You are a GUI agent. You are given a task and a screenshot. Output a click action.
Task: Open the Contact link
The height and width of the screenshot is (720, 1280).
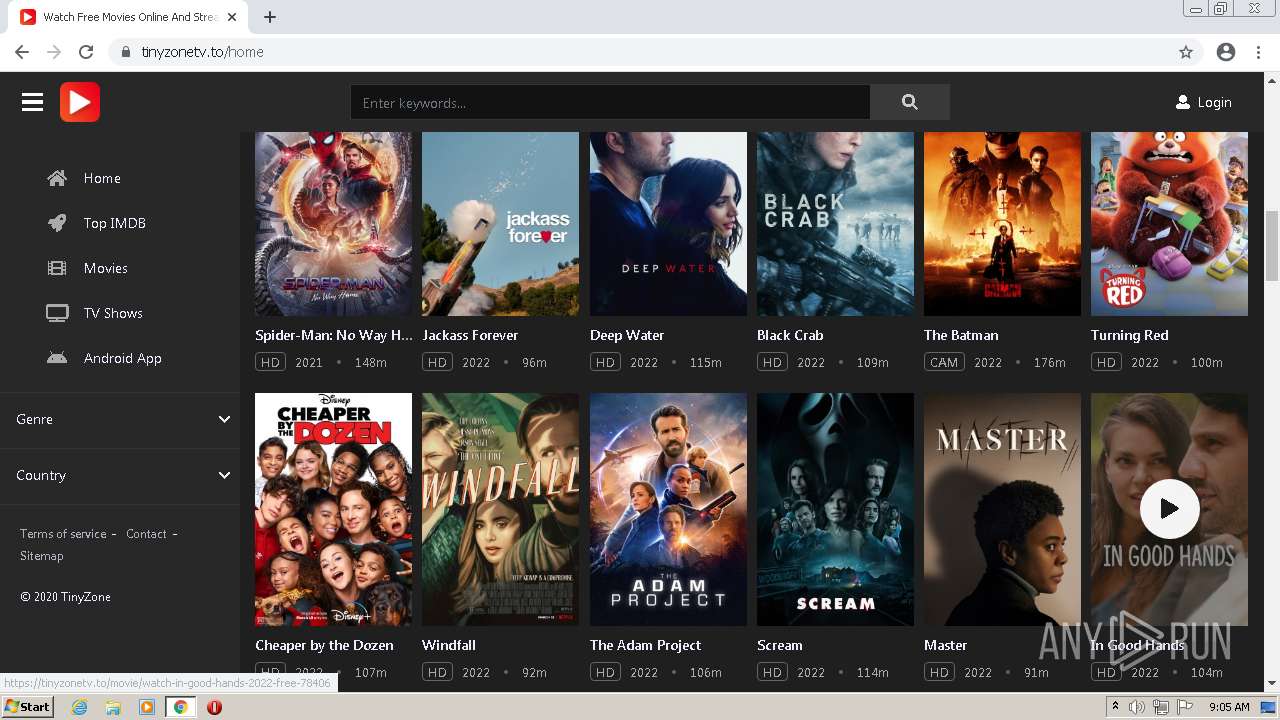pyautogui.click(x=146, y=534)
